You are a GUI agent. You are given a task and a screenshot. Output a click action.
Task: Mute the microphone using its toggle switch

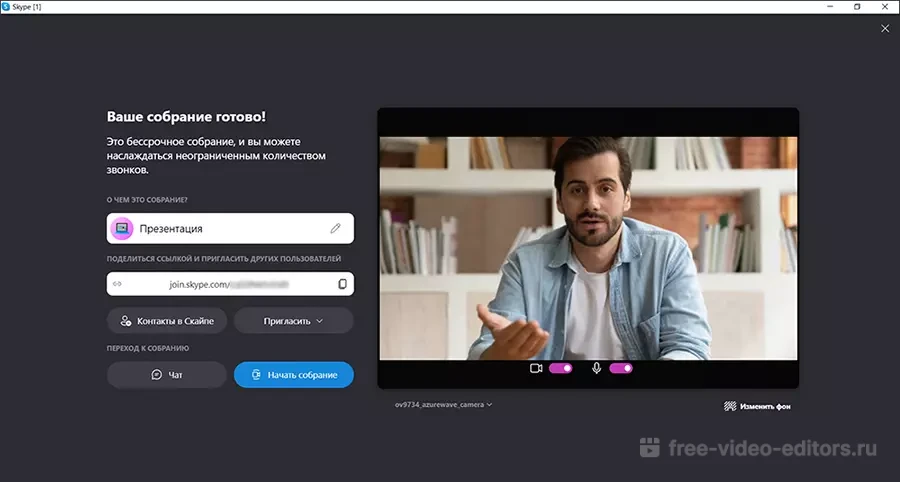tap(621, 368)
